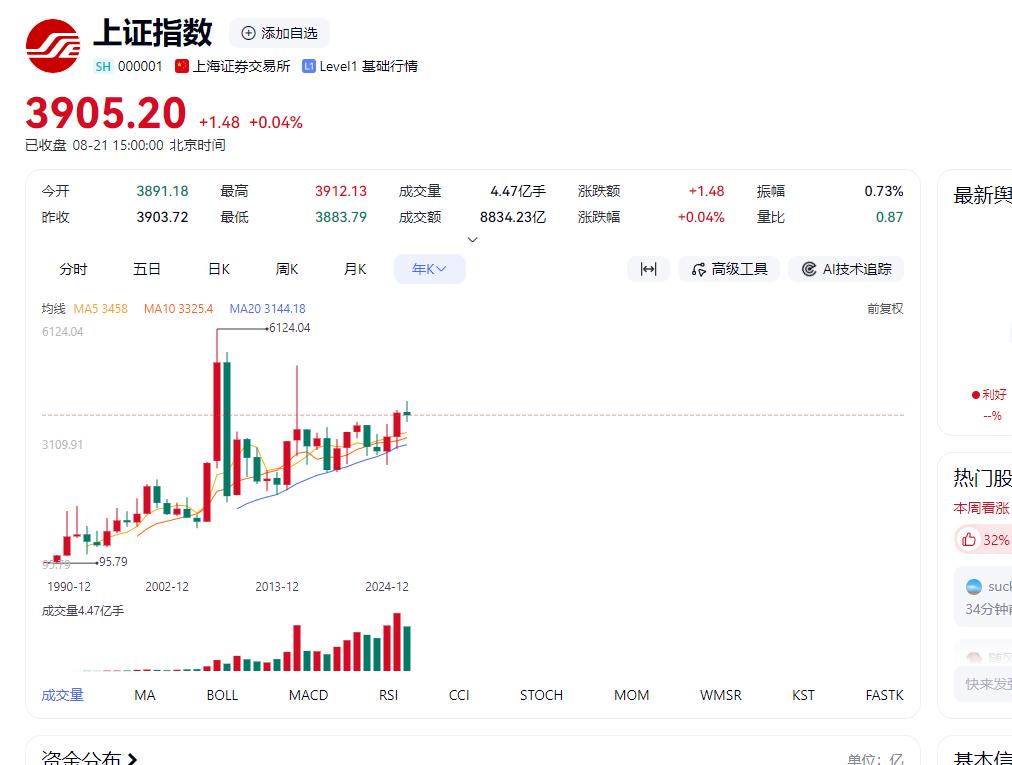Click the 量比 0.87 value
Image resolution: width=1012 pixels, height=765 pixels.
(889, 217)
